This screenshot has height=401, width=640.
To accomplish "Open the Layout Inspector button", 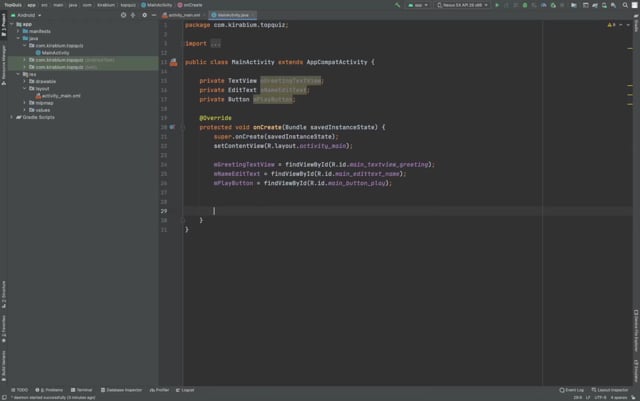I will (610, 390).
